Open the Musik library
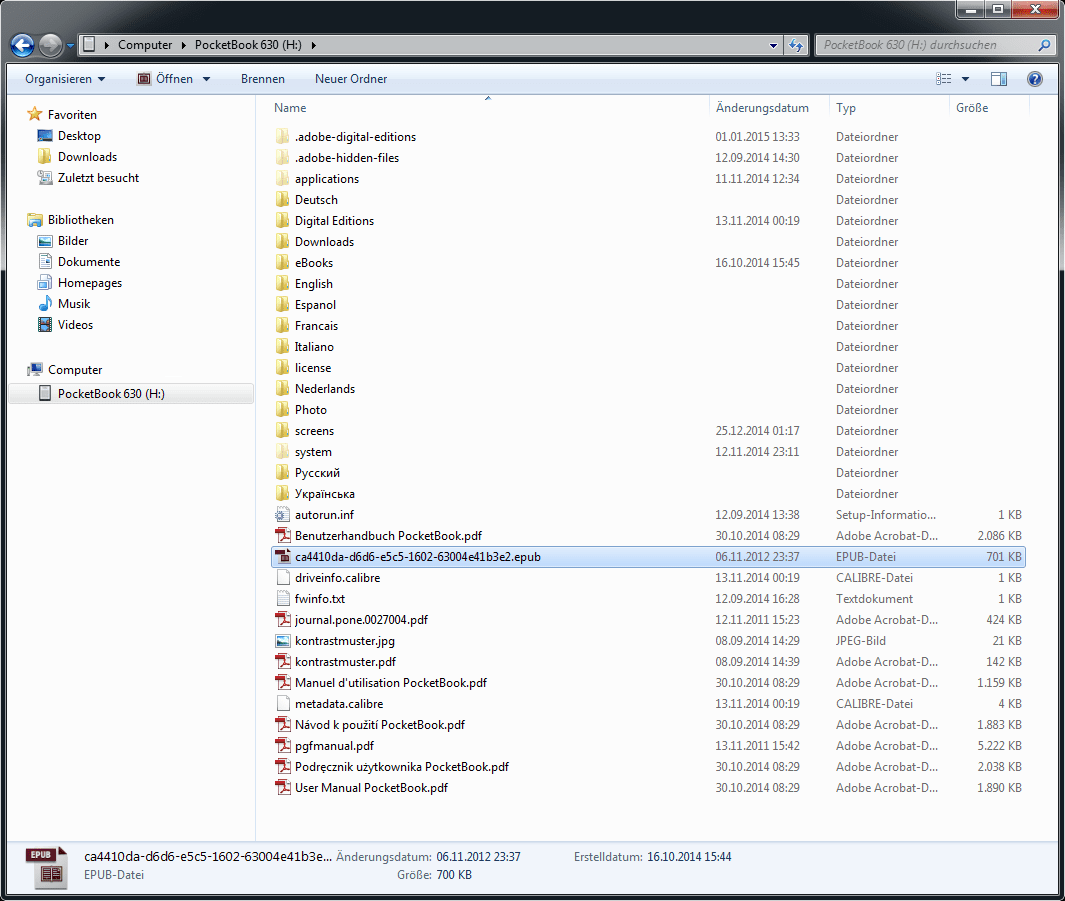 point(64,304)
